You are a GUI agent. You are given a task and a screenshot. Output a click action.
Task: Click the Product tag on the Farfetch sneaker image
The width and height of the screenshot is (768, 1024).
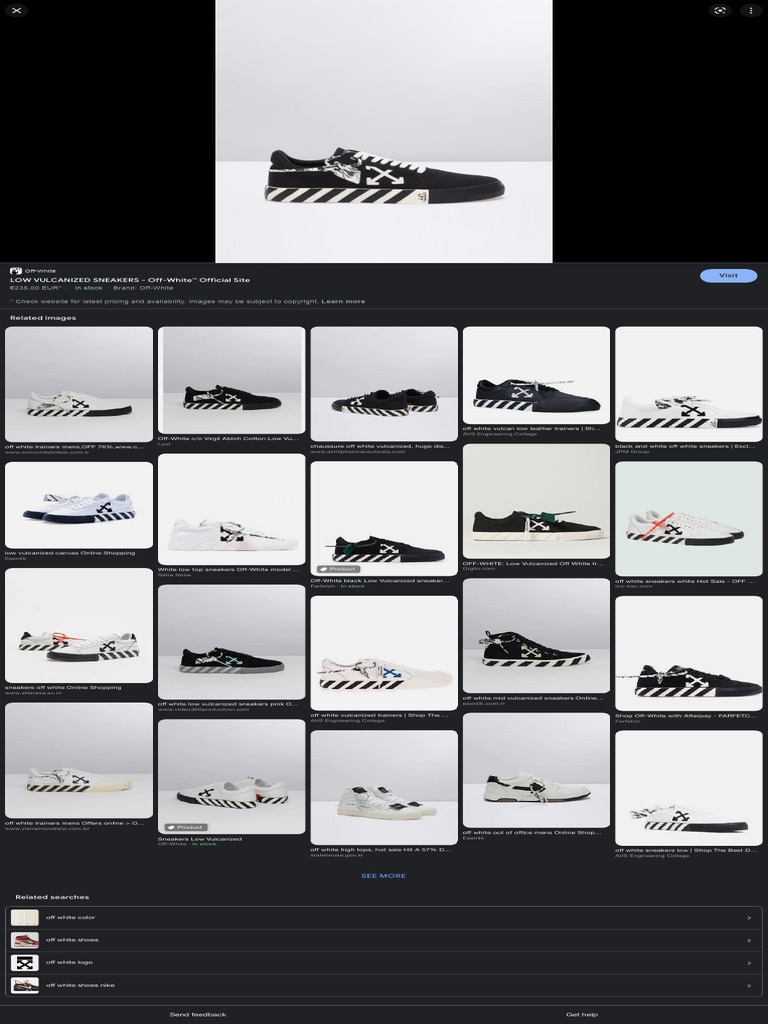pos(338,569)
